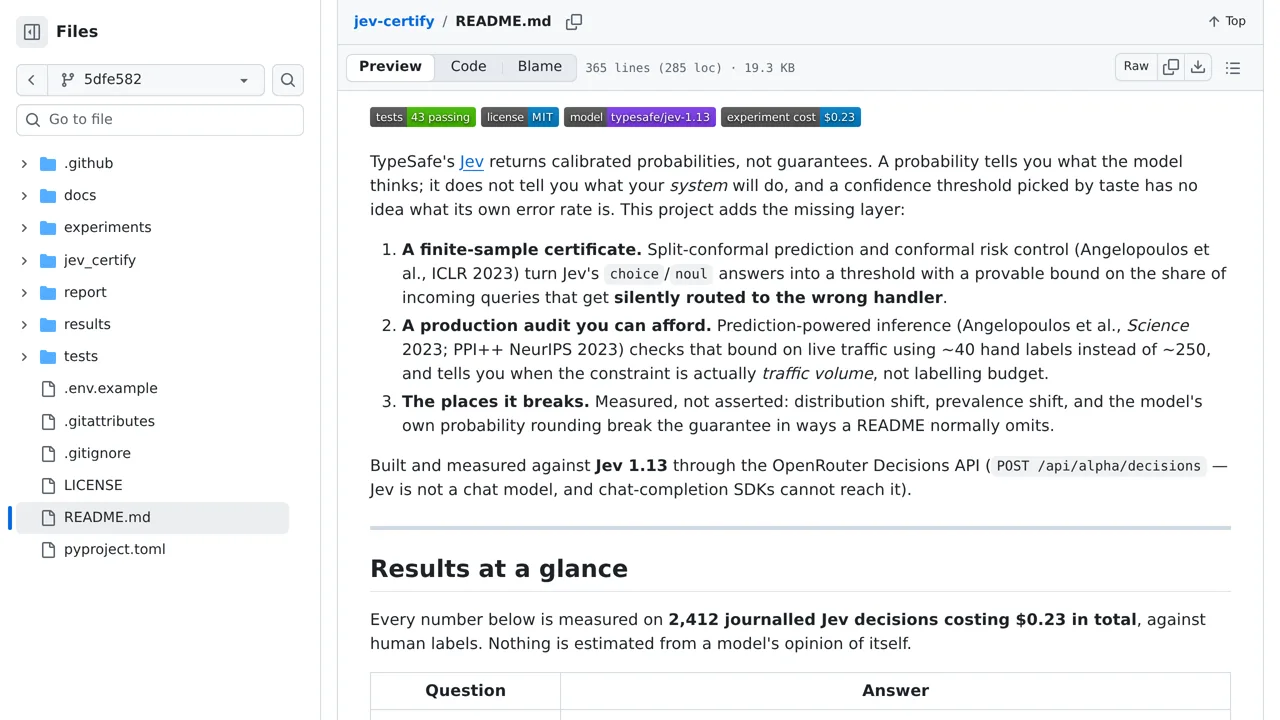Copy the file path icon
Image resolution: width=1280 pixels, height=720 pixels.
click(x=574, y=21)
